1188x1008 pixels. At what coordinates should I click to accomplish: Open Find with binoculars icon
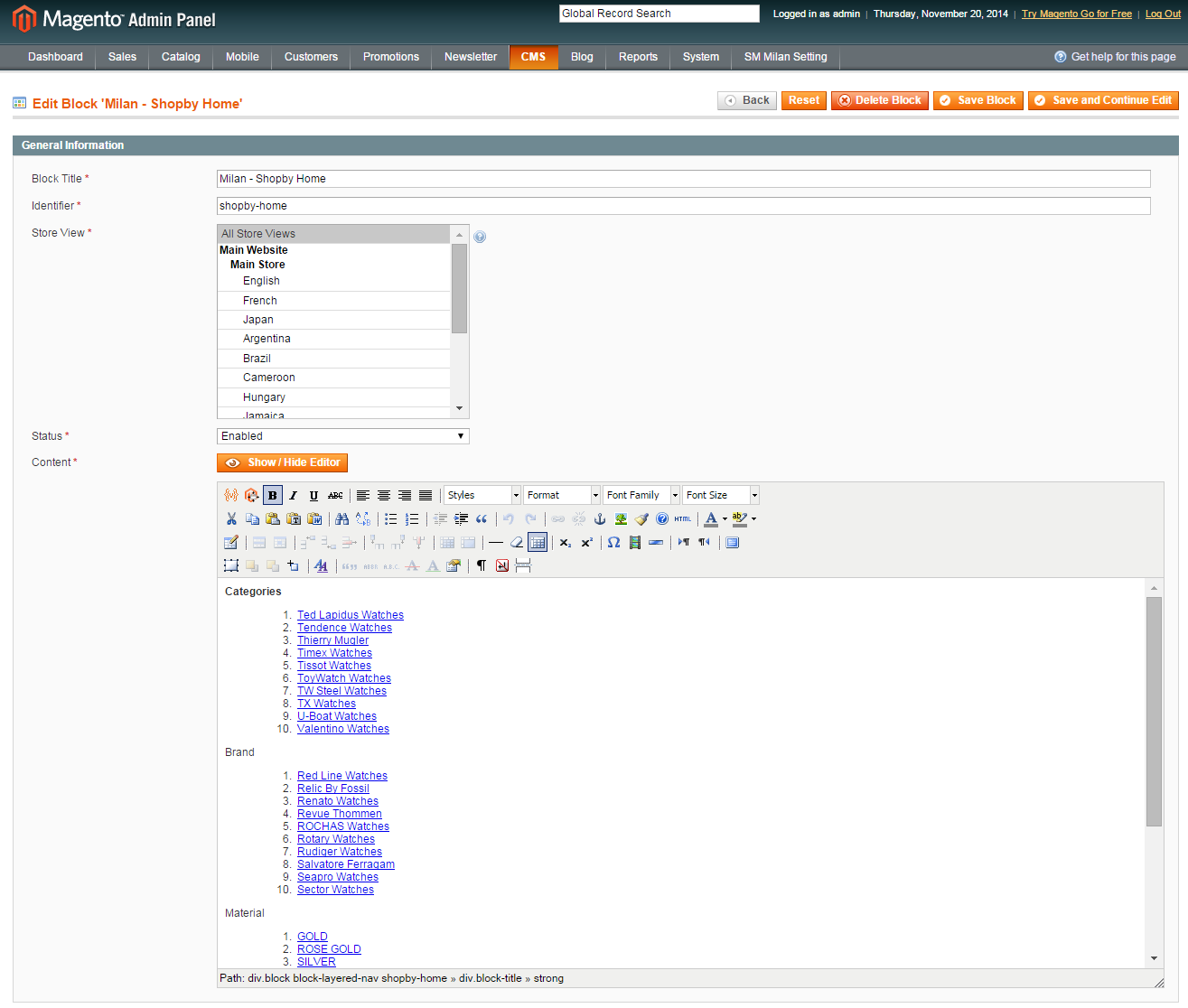[341, 518]
